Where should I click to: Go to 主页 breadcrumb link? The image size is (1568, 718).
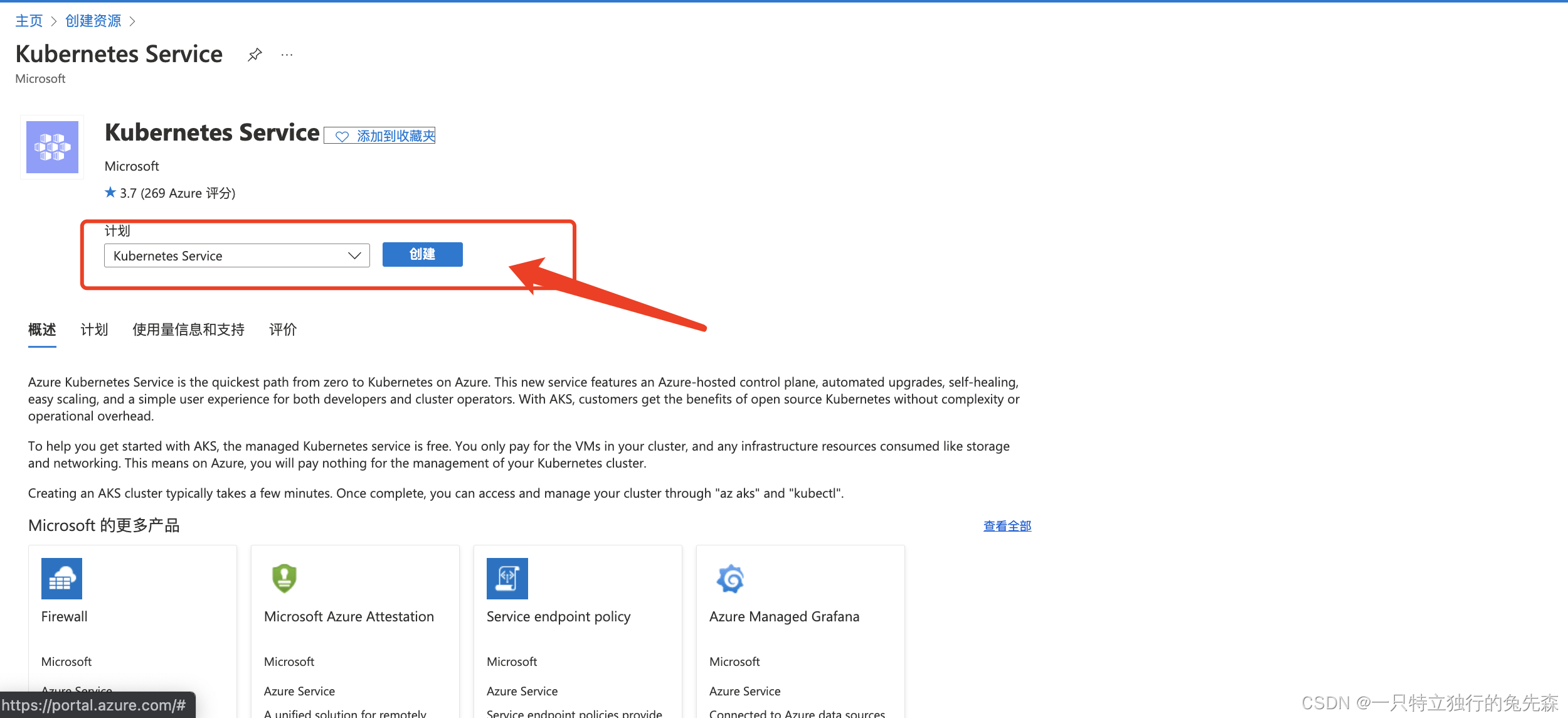tap(29, 21)
